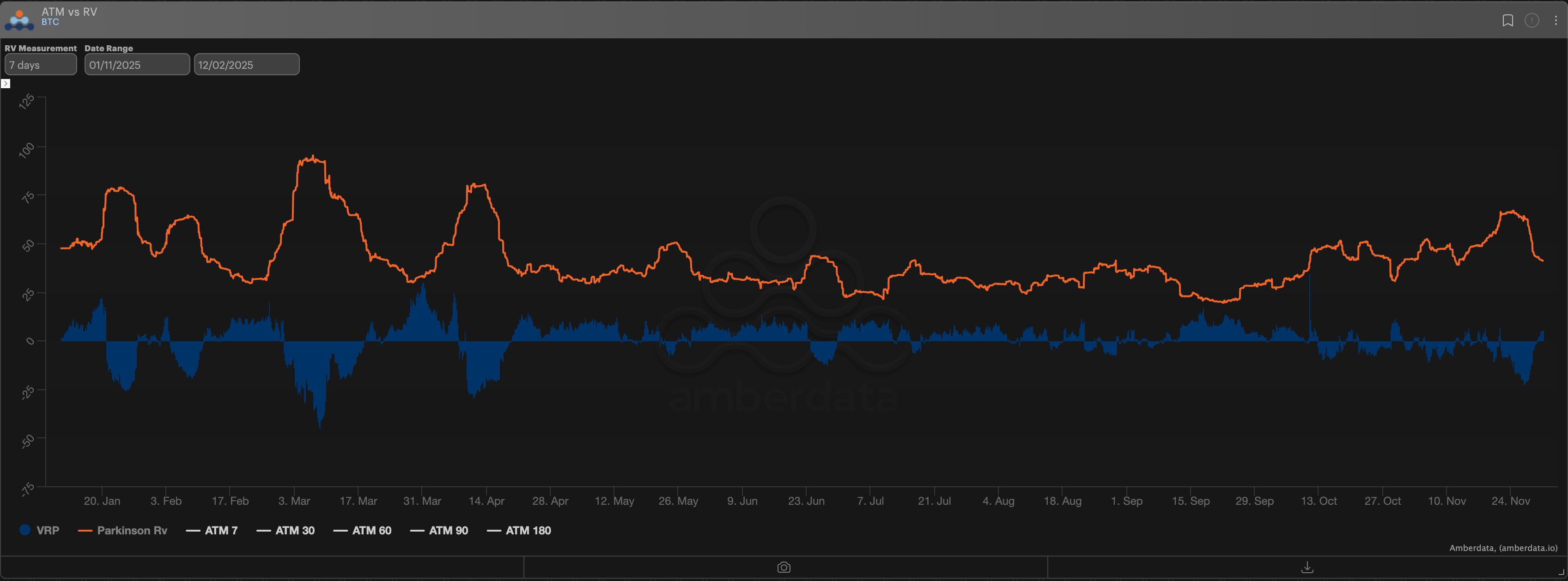
Task: Open the start date 01/11/2025 picker
Action: 137,65
